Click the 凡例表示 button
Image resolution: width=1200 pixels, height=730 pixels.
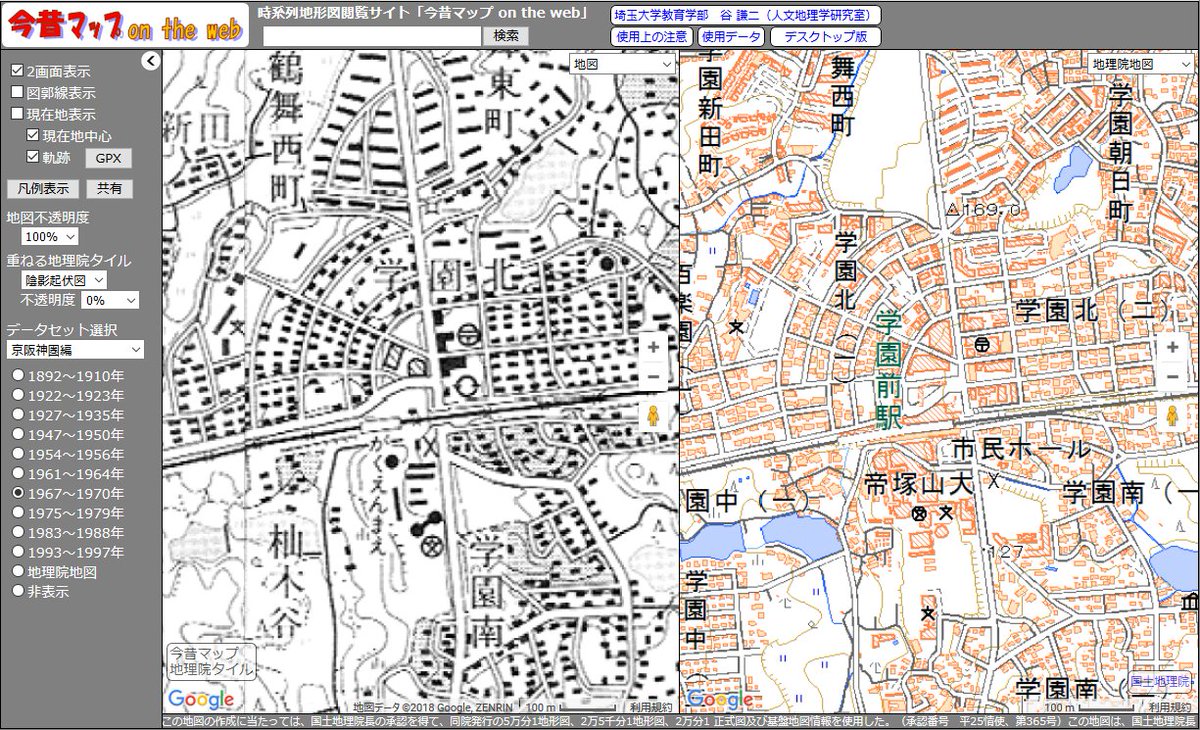point(43,188)
